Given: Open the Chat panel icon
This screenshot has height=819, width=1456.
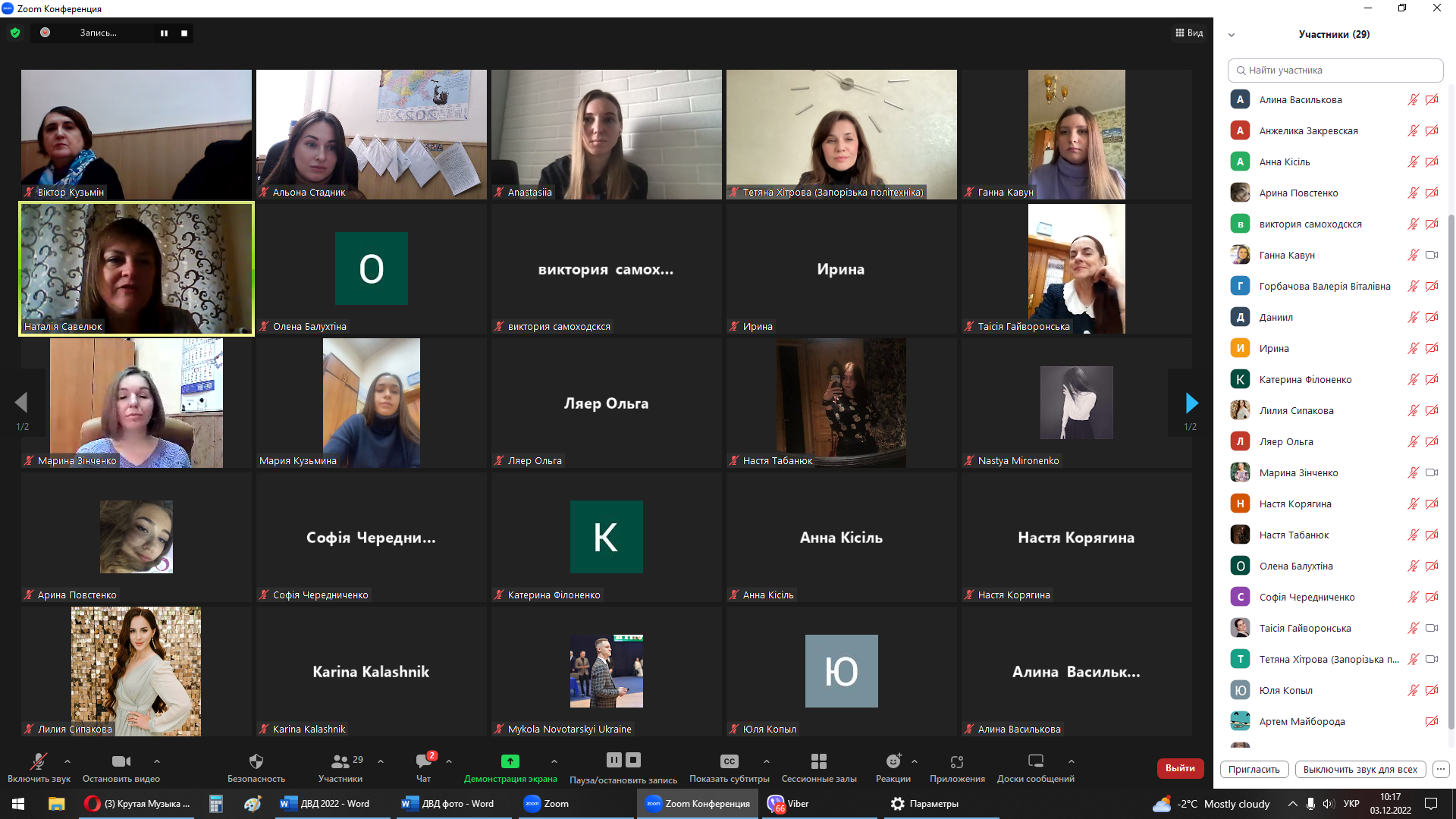Looking at the screenshot, I should pos(423,761).
